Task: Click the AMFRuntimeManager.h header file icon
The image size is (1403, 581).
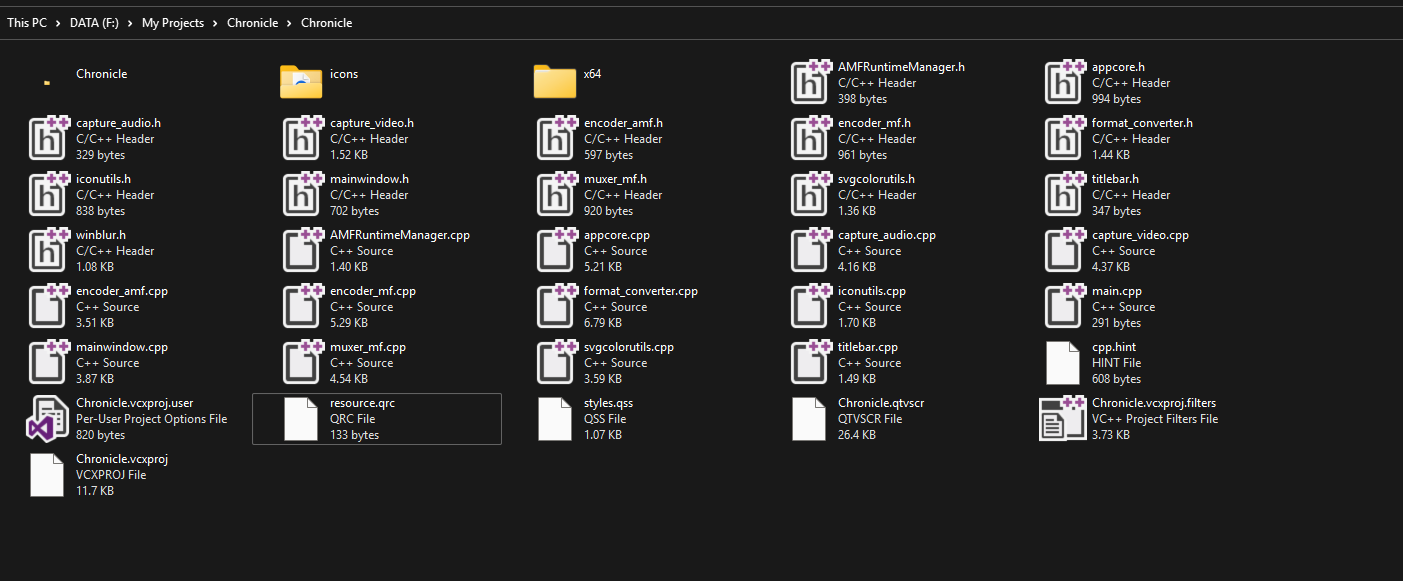Action: tap(812, 82)
